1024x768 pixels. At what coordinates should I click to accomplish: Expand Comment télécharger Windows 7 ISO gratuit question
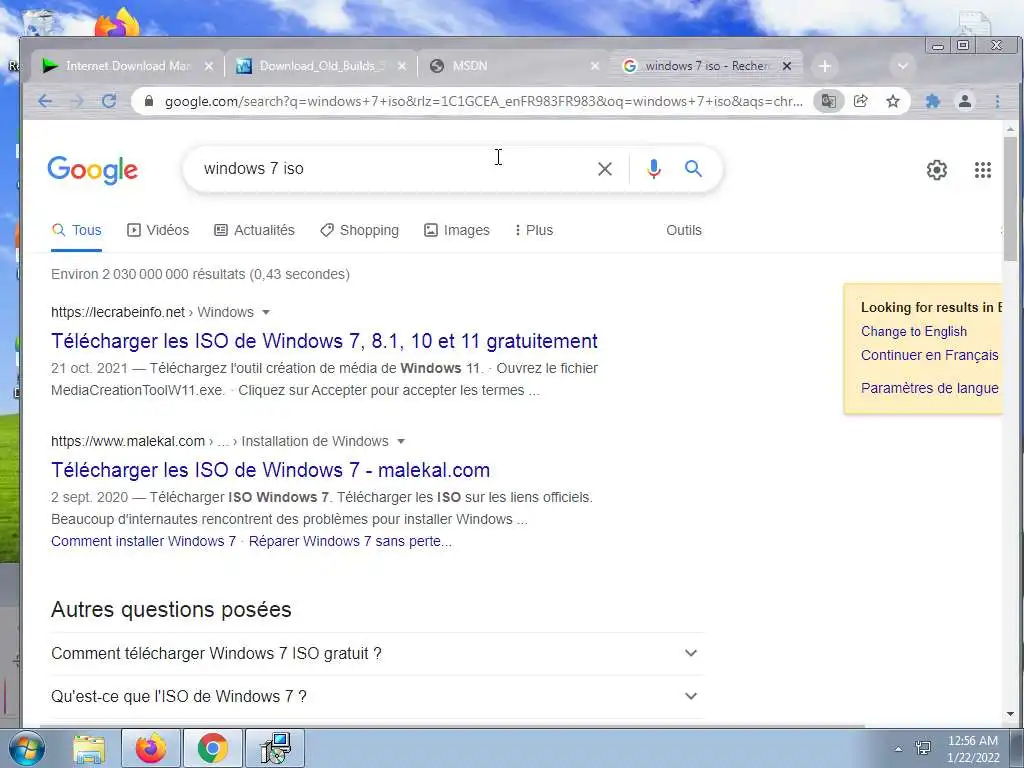pos(377,654)
